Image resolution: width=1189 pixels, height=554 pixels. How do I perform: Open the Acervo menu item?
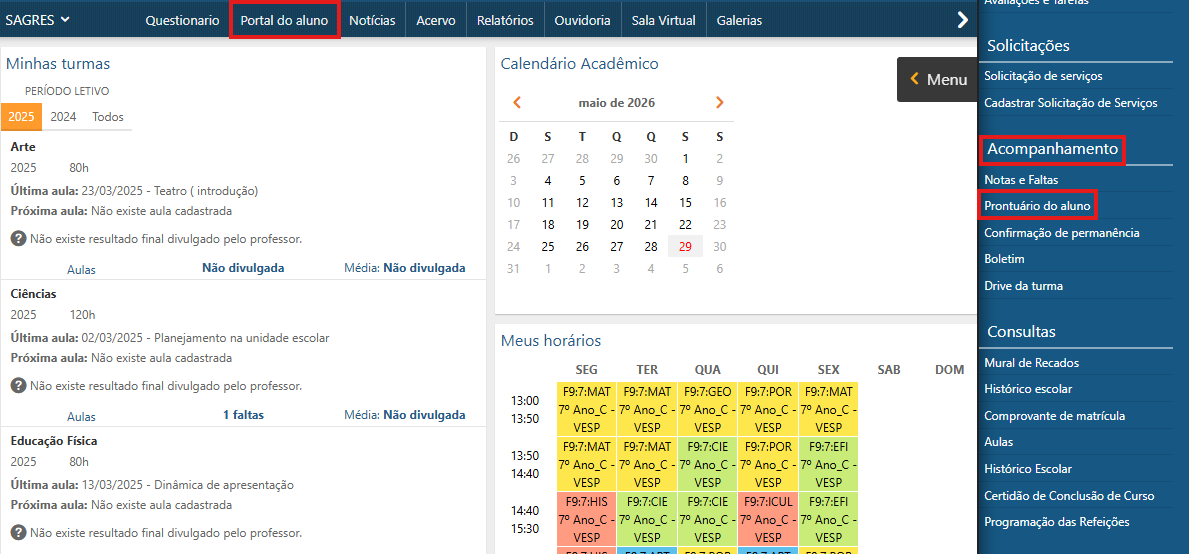point(436,20)
